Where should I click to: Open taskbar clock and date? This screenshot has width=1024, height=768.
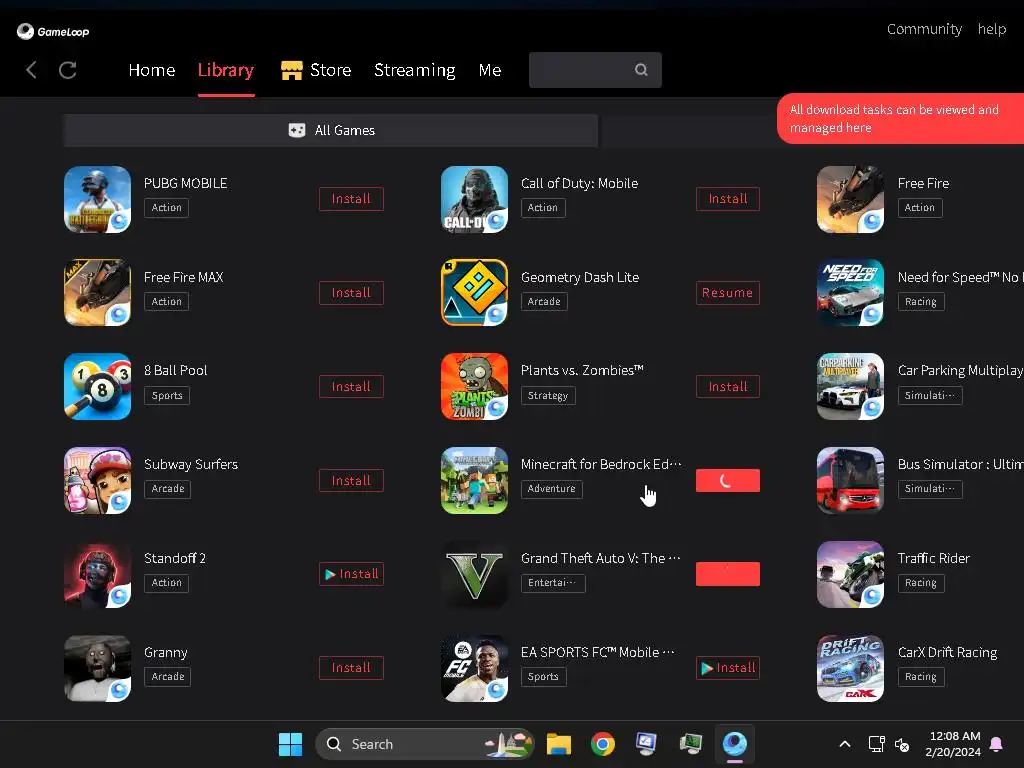pos(953,744)
